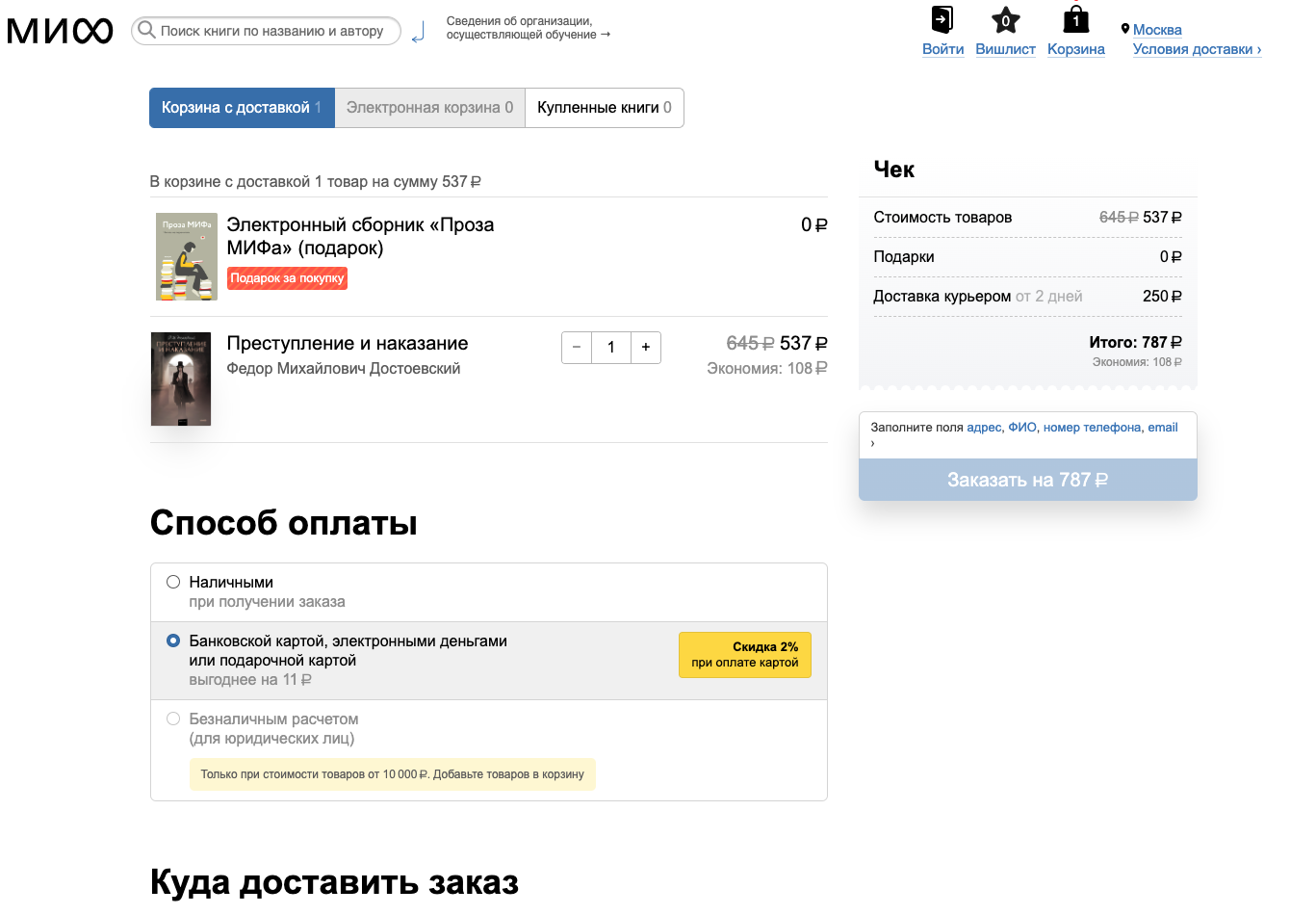Change city Москва link
Image resolution: width=1316 pixels, height=915 pixels.
tap(1157, 30)
